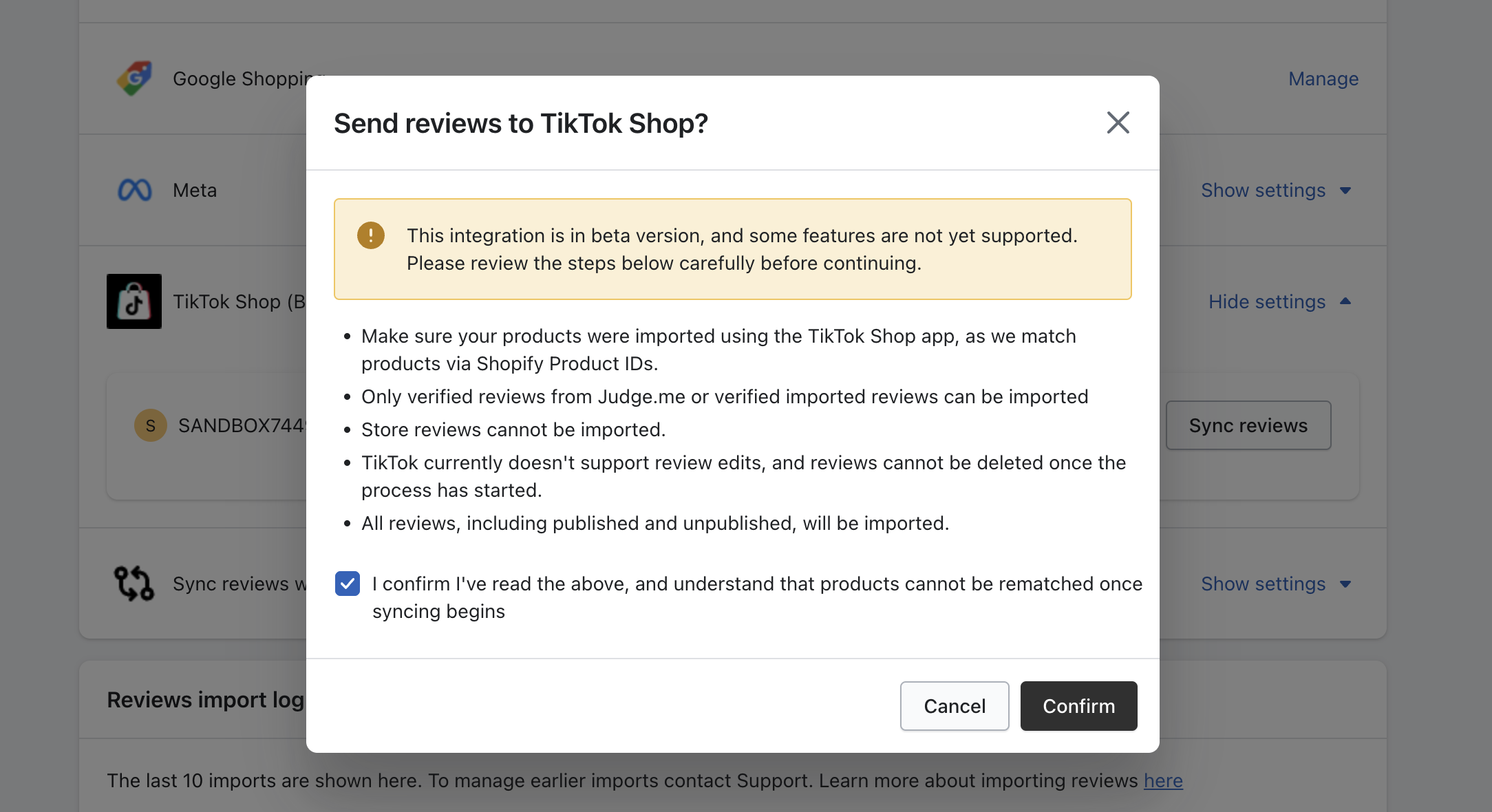Click the confirmation label text
This screenshot has width=1492, height=812.
[757, 584]
